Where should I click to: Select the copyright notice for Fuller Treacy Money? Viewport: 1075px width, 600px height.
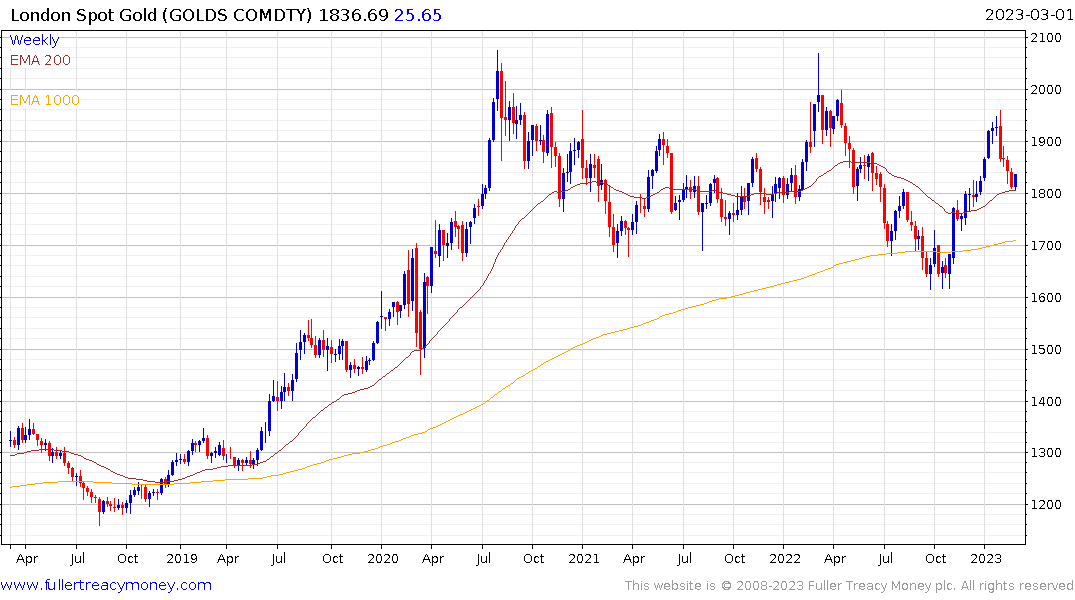[x=849, y=586]
